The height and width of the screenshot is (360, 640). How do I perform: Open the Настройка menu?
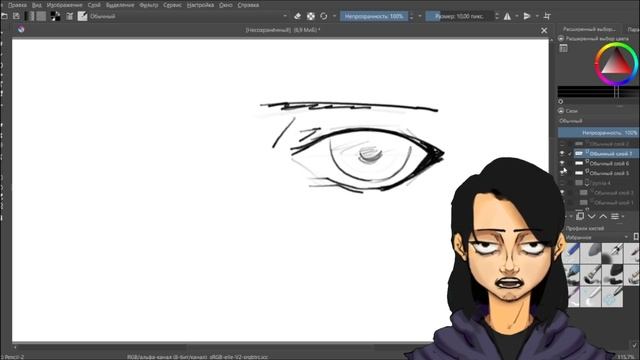click(x=200, y=5)
